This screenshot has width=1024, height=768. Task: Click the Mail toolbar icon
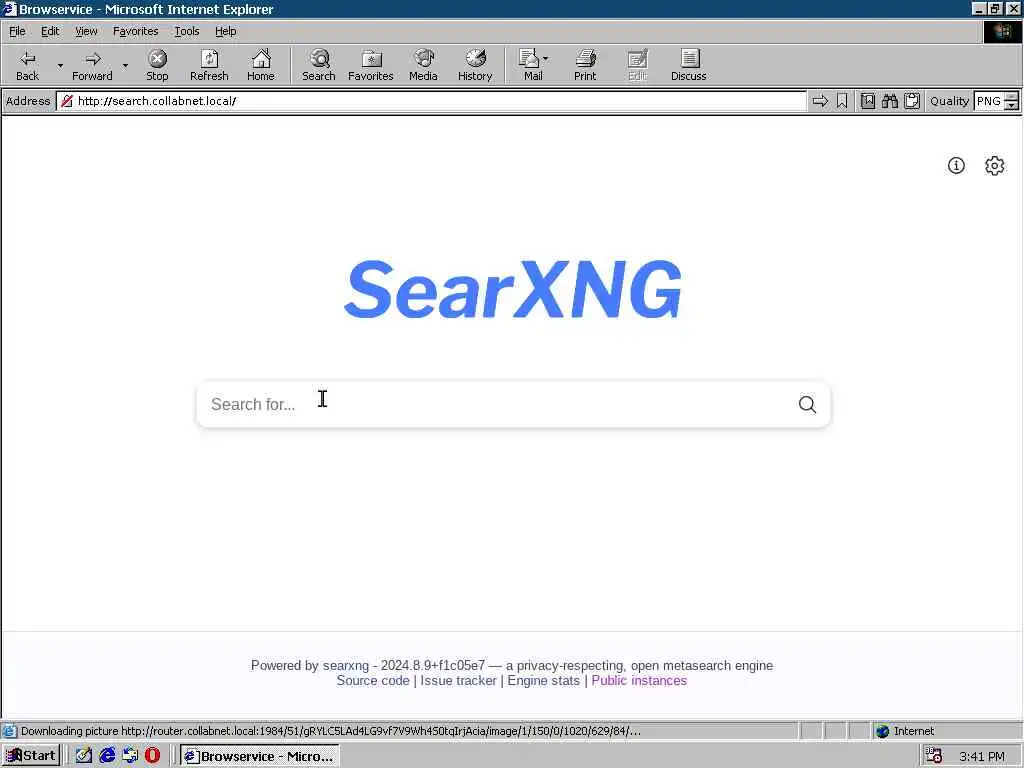[x=530, y=65]
